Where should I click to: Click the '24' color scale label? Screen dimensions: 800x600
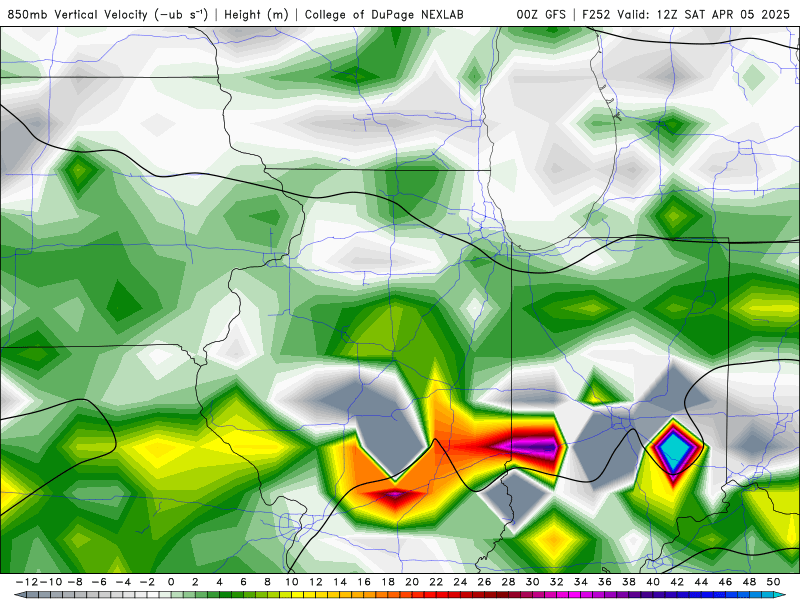[460, 582]
